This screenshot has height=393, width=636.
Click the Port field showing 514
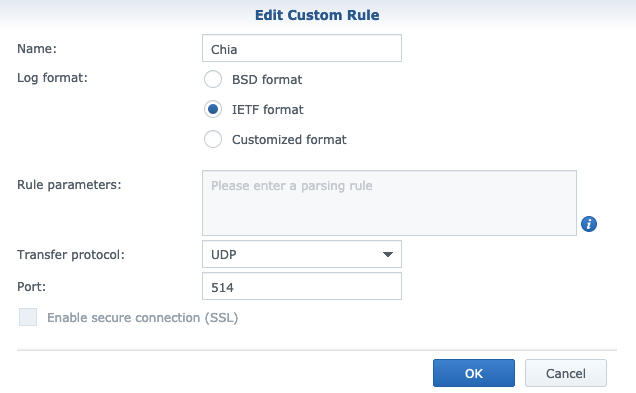(302, 286)
